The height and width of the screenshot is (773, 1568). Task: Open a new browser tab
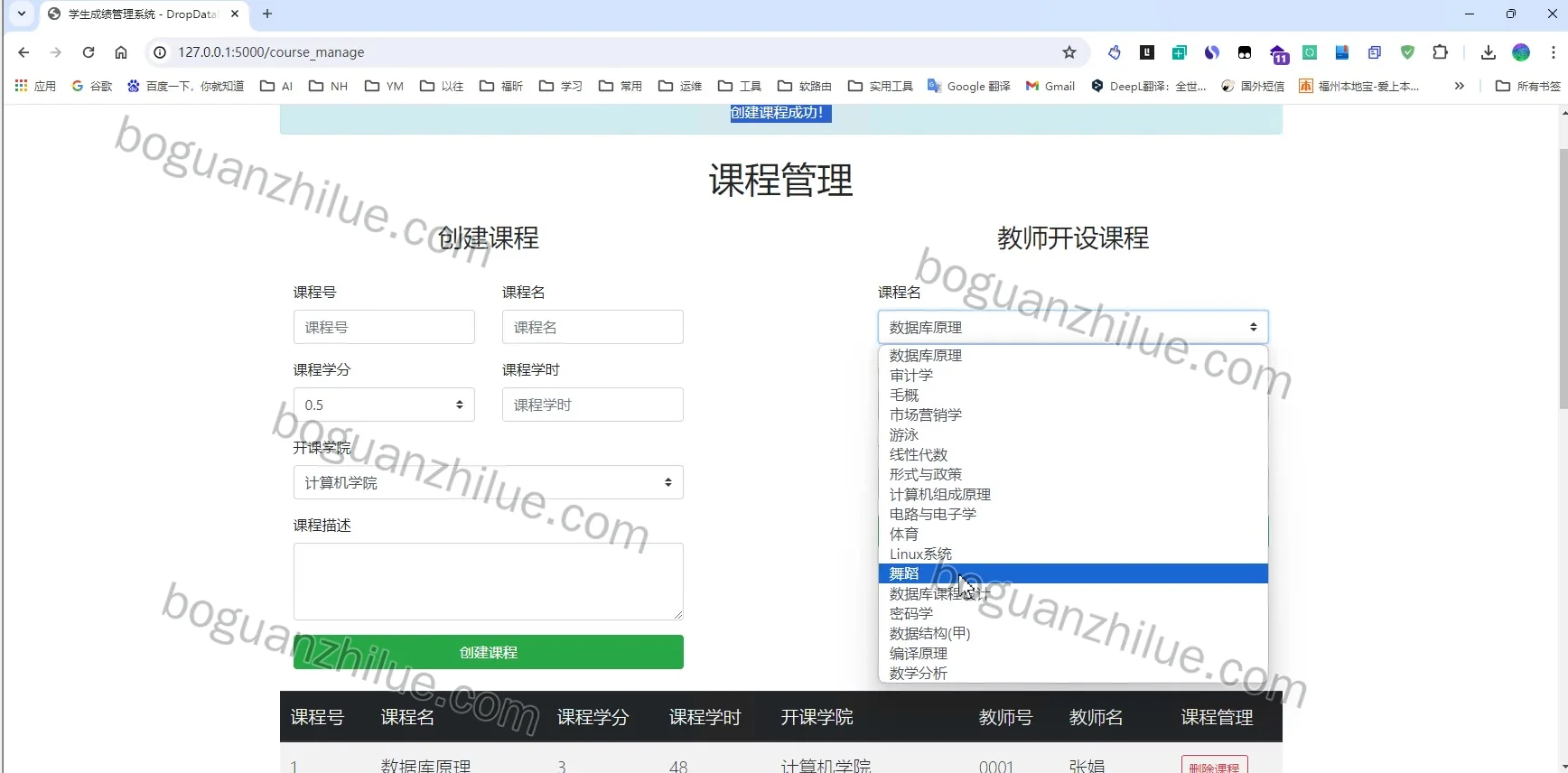[x=267, y=14]
